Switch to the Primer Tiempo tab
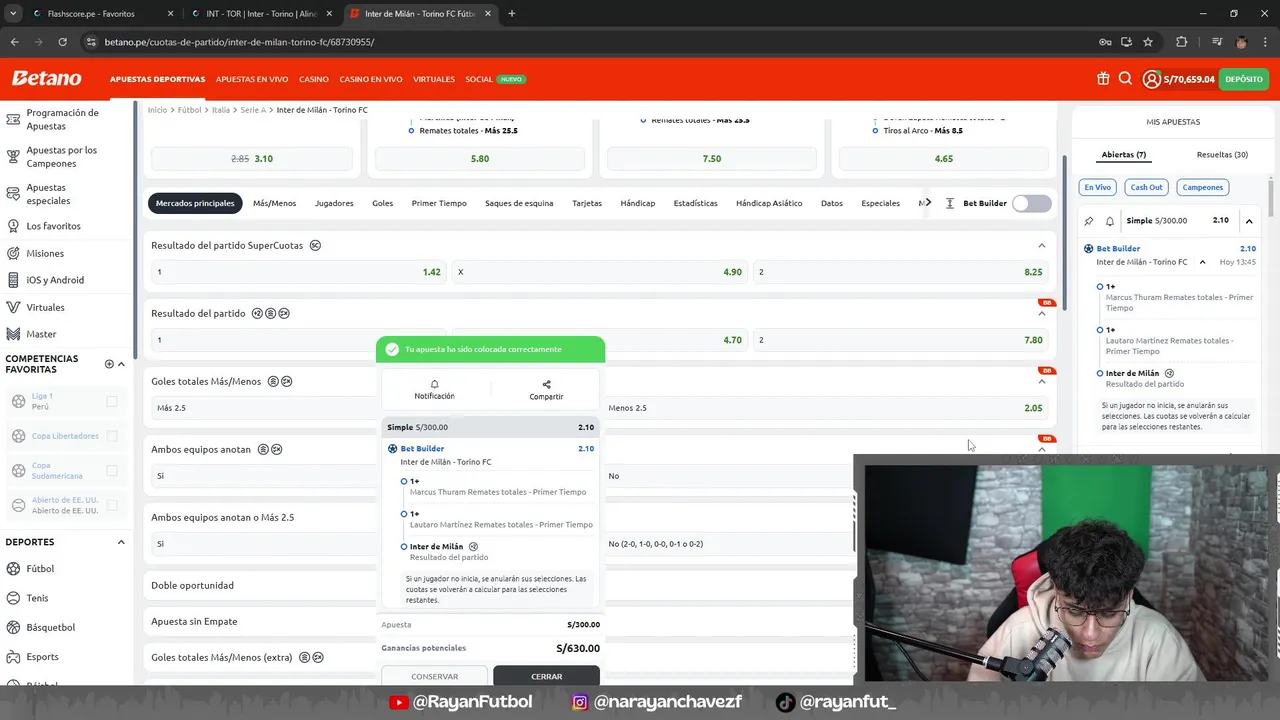The image size is (1280, 720). [x=439, y=203]
